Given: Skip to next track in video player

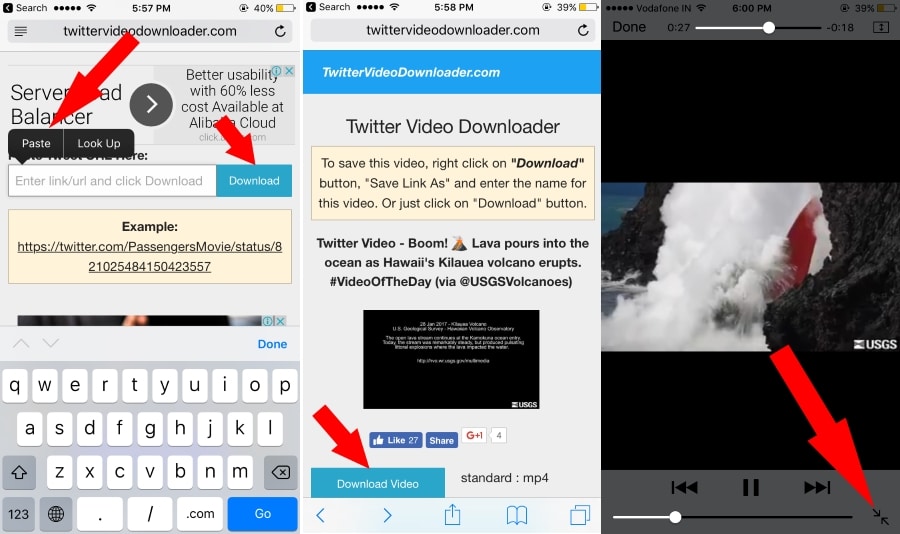Looking at the screenshot, I should click(817, 487).
